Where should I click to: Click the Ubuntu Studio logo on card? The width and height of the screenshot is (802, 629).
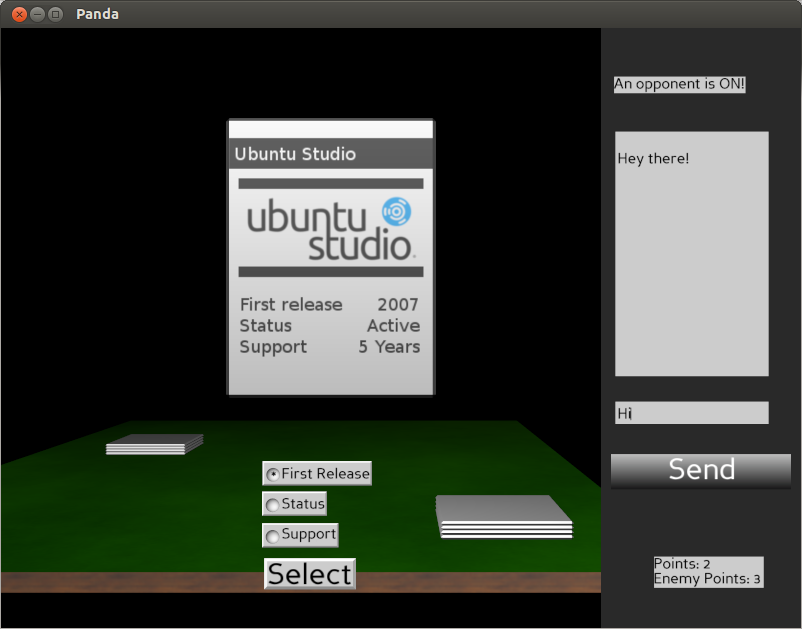[x=331, y=228]
